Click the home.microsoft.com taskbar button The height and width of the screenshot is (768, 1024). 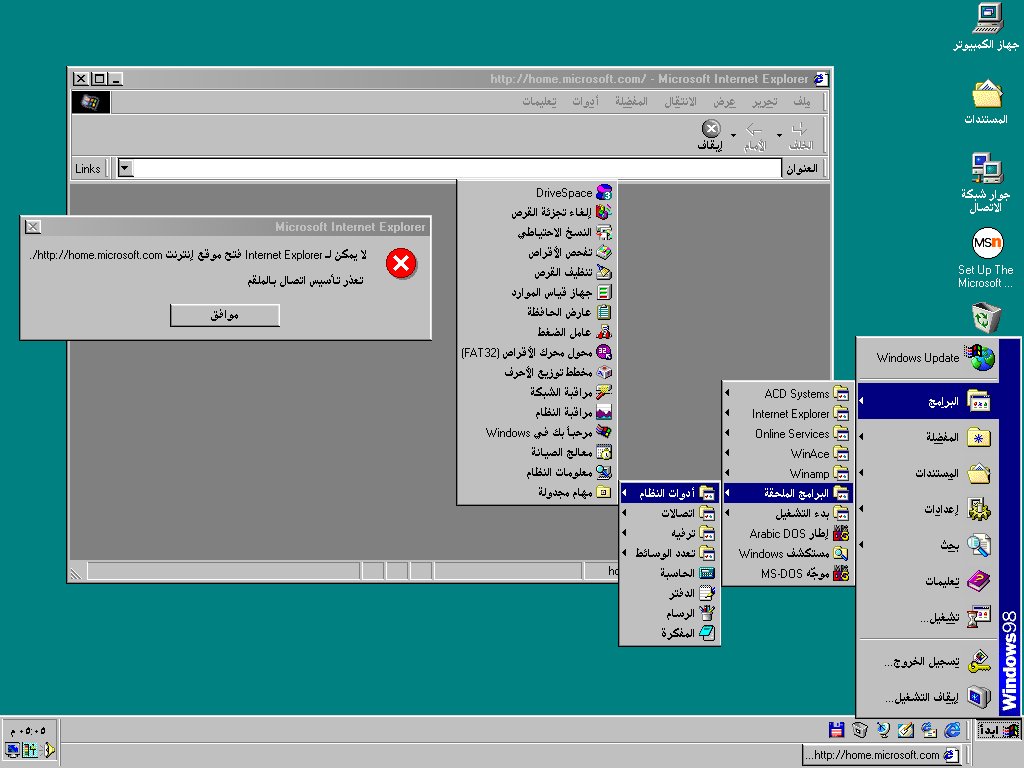coord(882,755)
